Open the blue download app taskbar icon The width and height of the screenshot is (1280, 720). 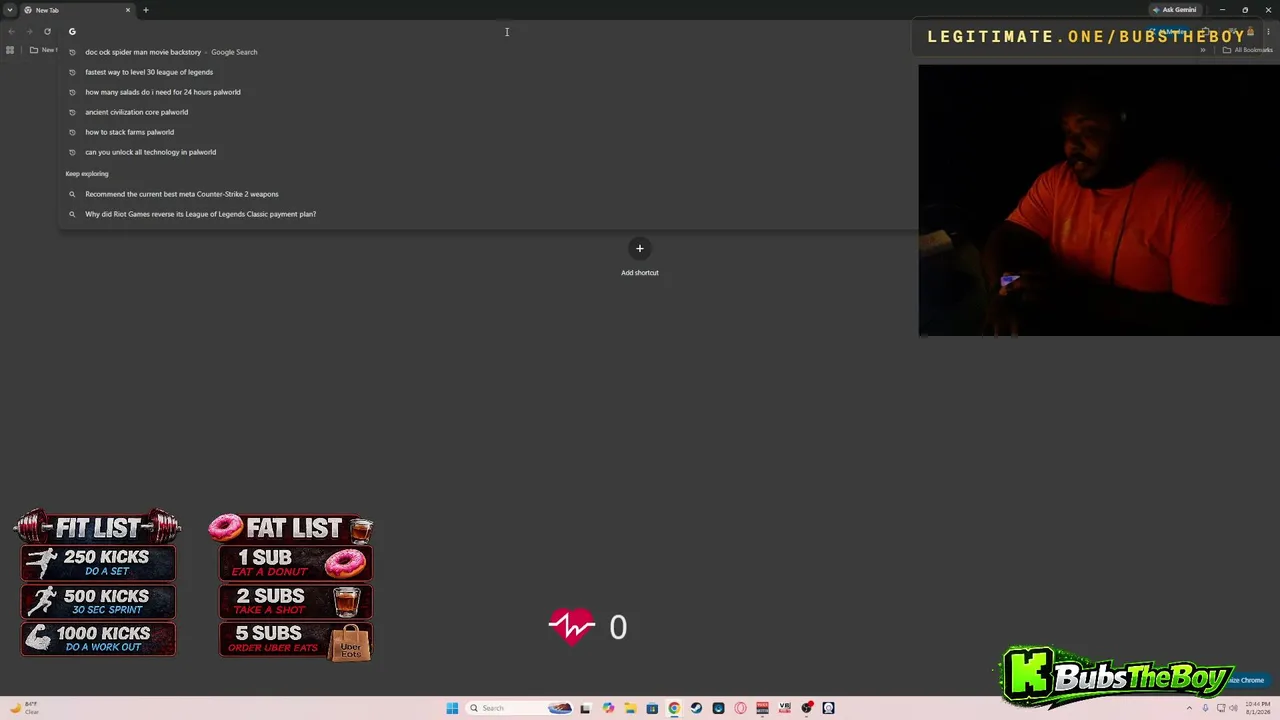click(x=652, y=708)
